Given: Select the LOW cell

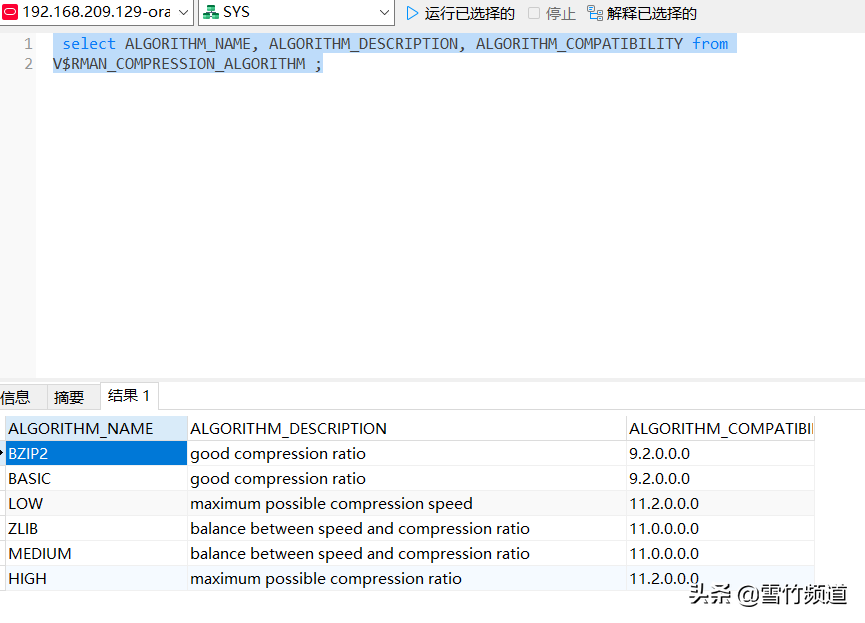Looking at the screenshot, I should 97,503.
